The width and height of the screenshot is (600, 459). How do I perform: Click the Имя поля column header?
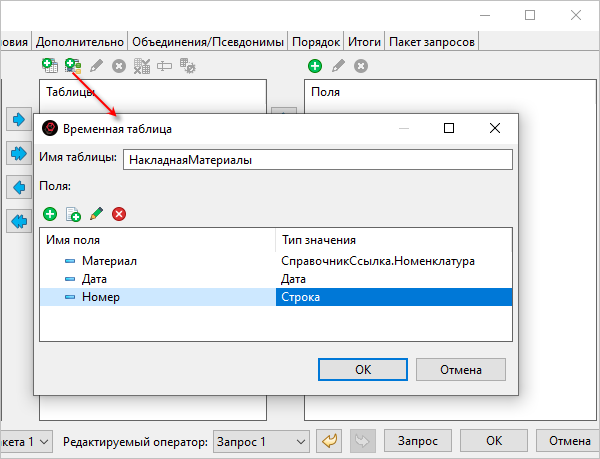coord(158,240)
